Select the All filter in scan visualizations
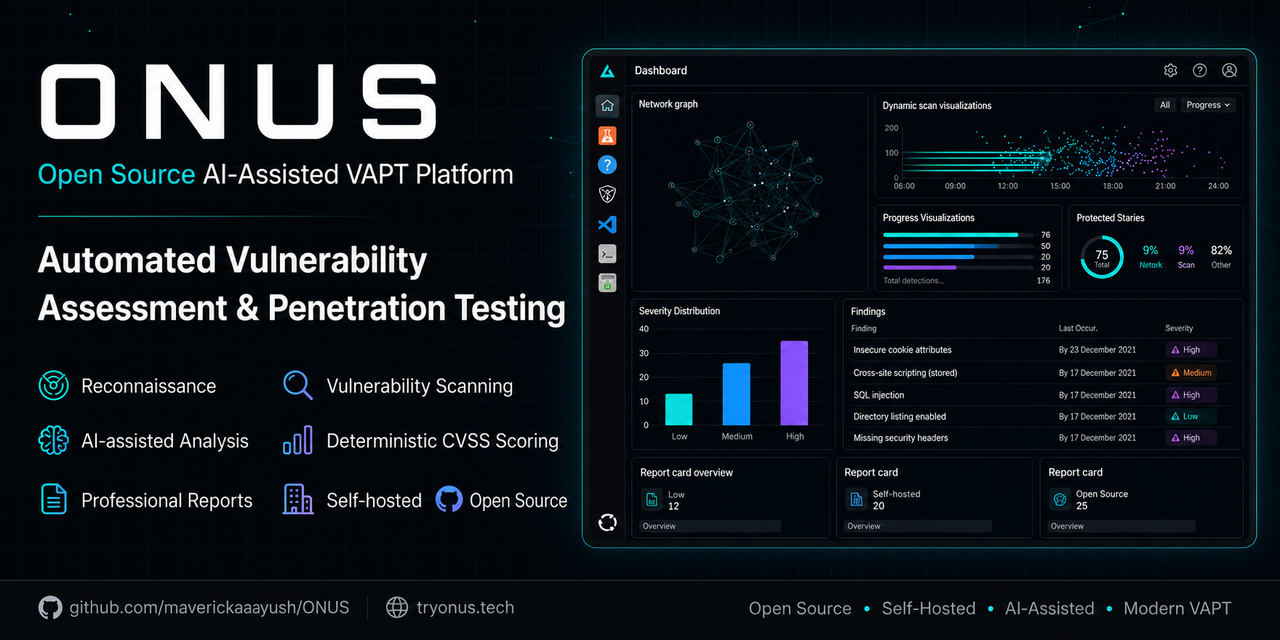 tap(1165, 105)
